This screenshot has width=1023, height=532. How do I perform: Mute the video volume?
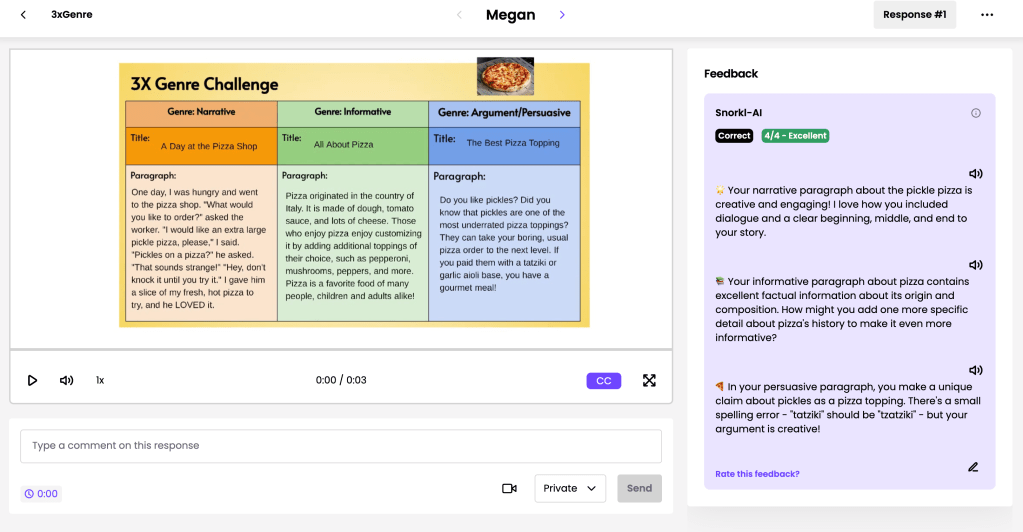click(66, 380)
